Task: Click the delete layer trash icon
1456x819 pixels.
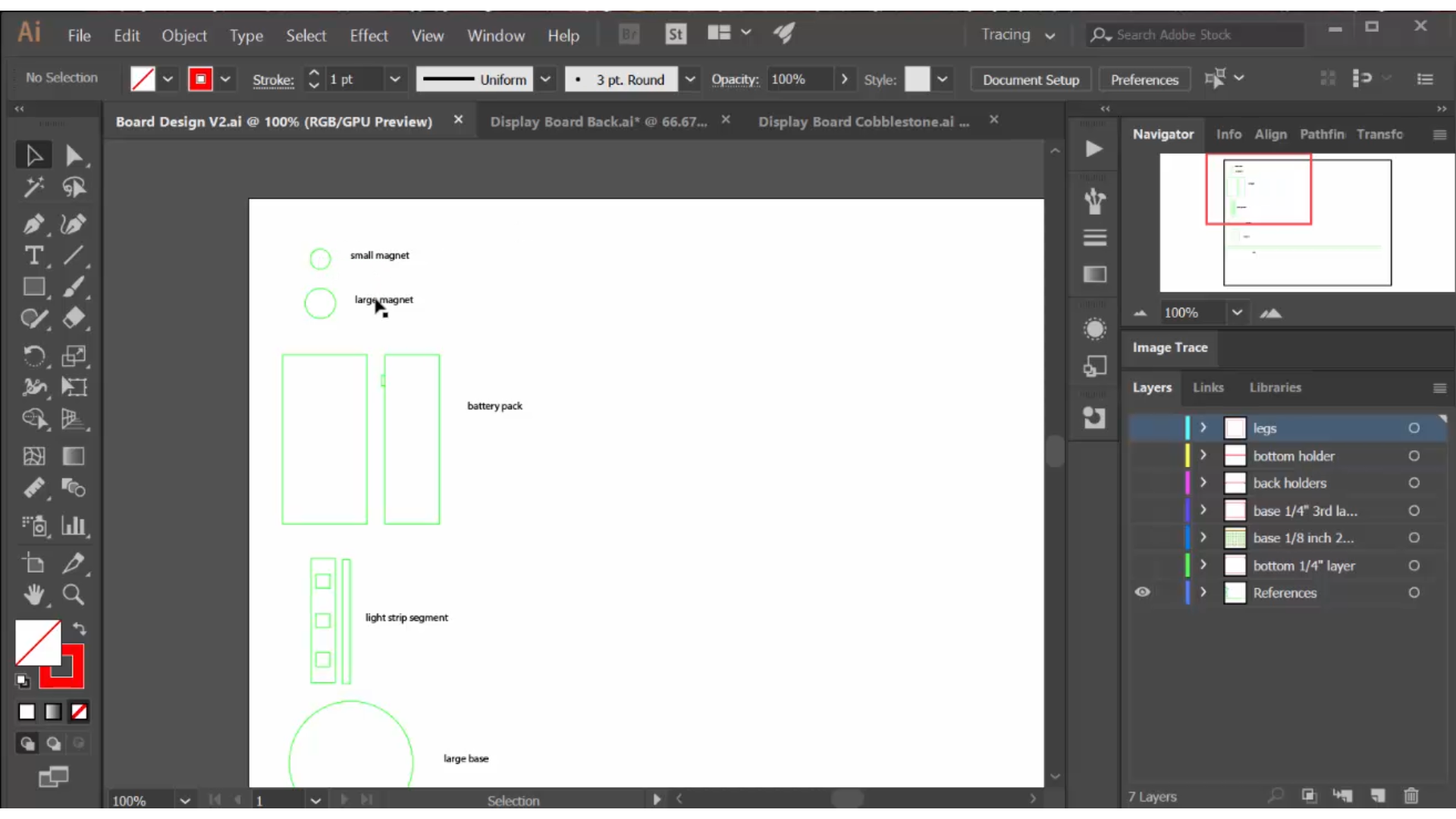Action: [1410, 796]
